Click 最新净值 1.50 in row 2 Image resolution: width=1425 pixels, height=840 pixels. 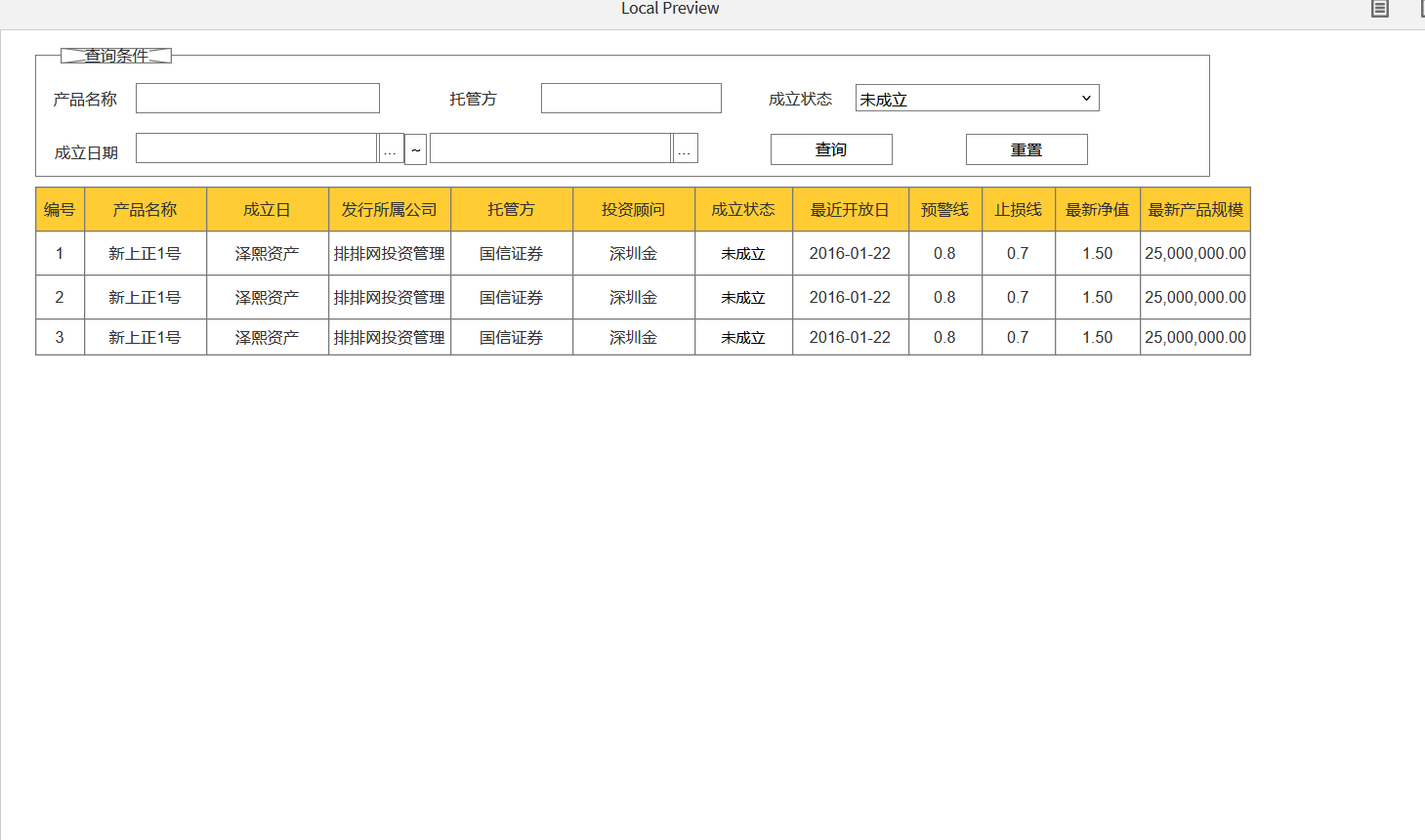(1098, 297)
